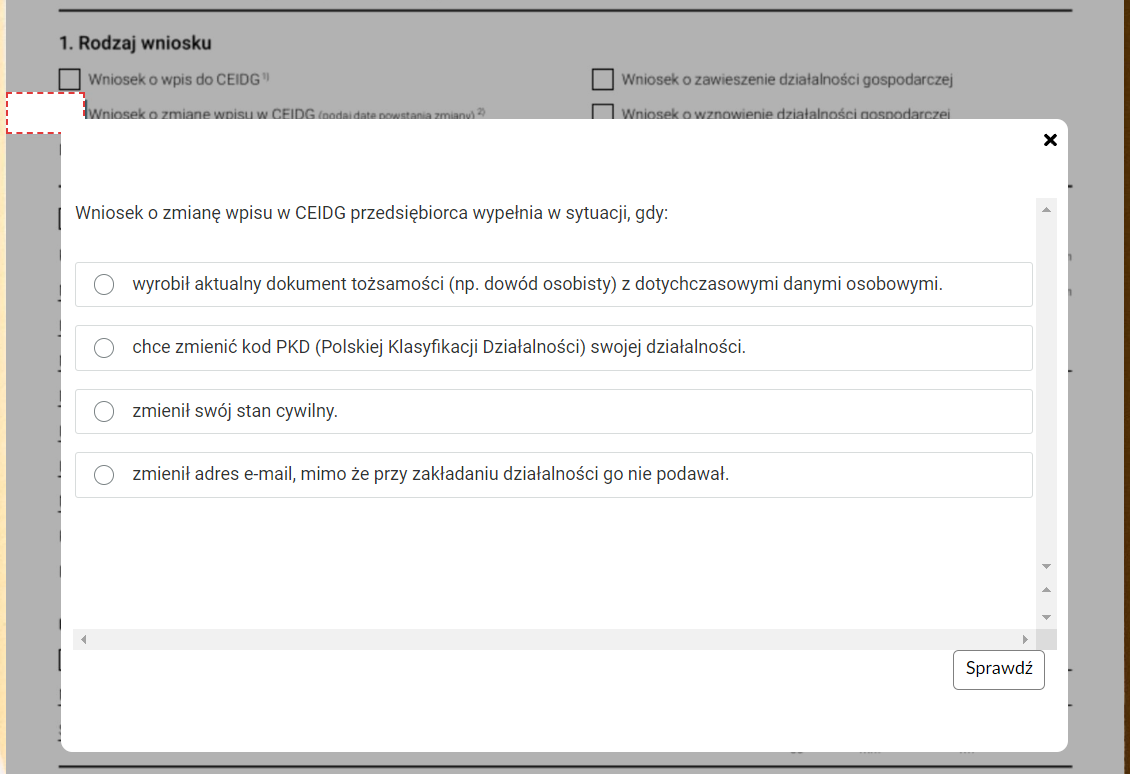
Task: Click the quiz question text about CEIDG
Action: (x=371, y=214)
